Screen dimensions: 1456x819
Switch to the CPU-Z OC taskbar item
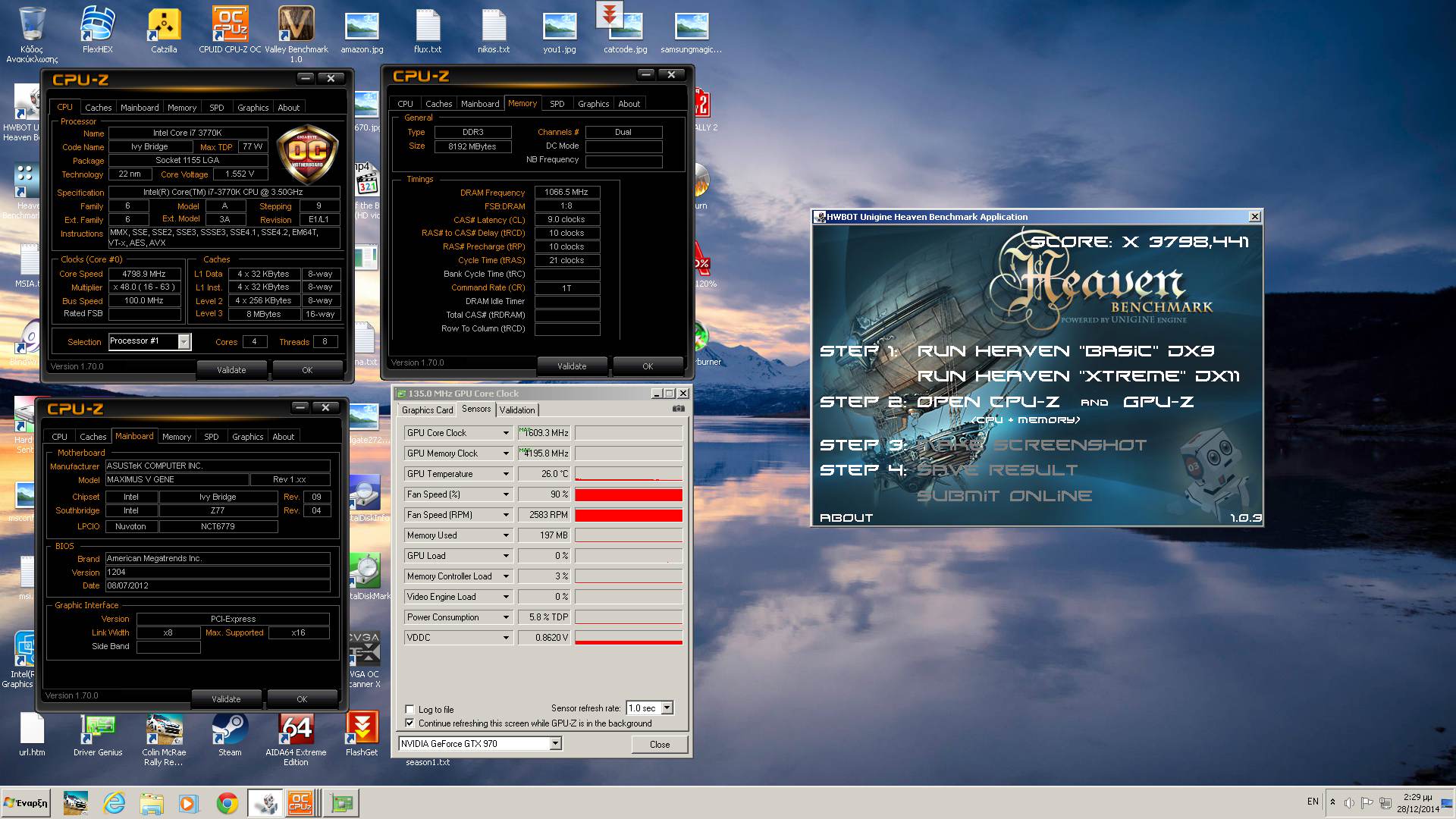[300, 803]
